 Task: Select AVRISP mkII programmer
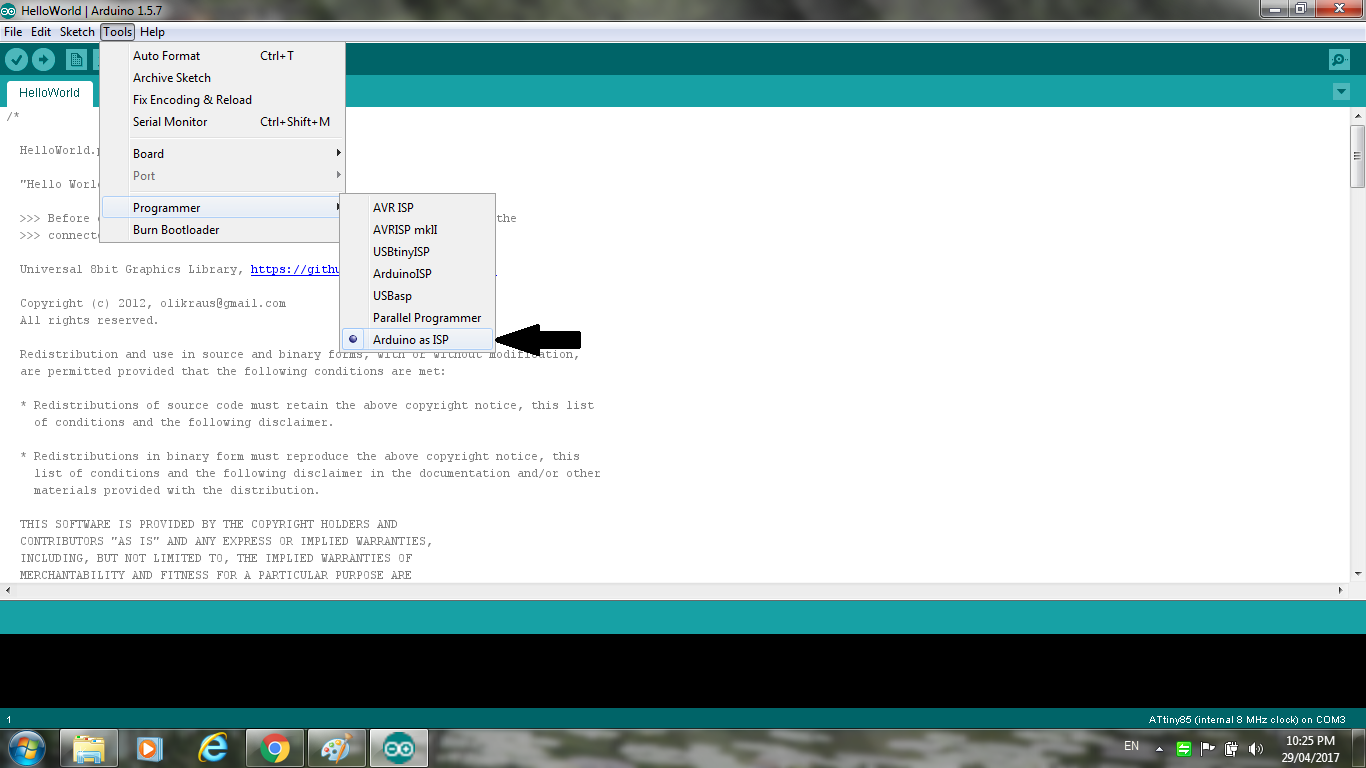pos(417,230)
